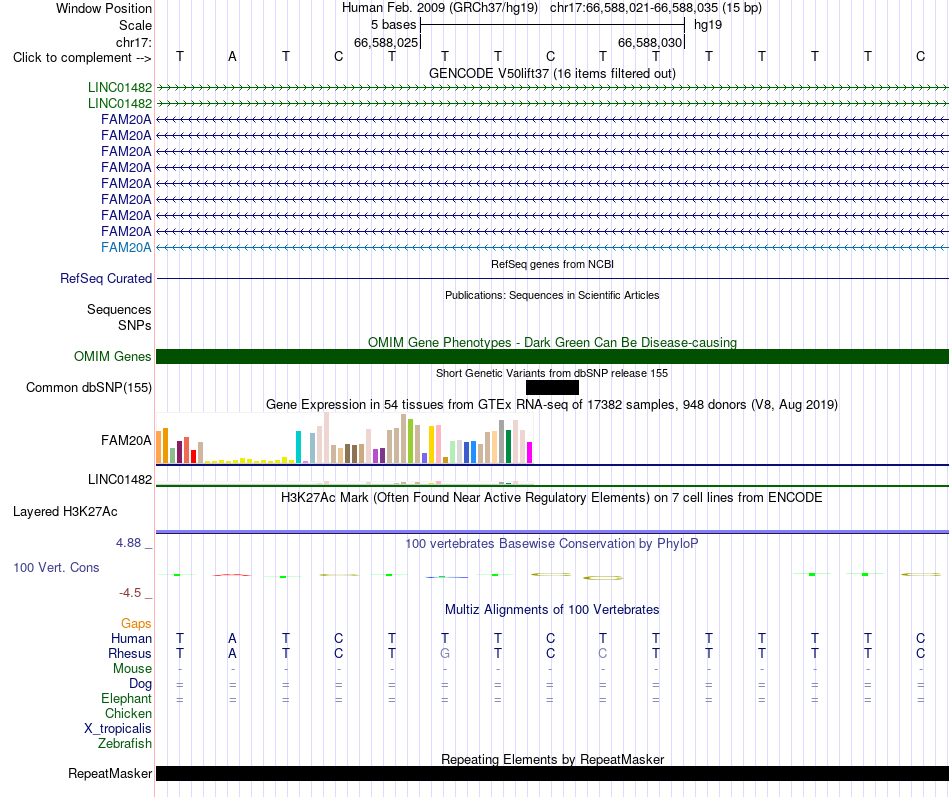
Task: Open "Short Genetic Variants from dbSNP release 155" title
Action: click(x=552, y=373)
